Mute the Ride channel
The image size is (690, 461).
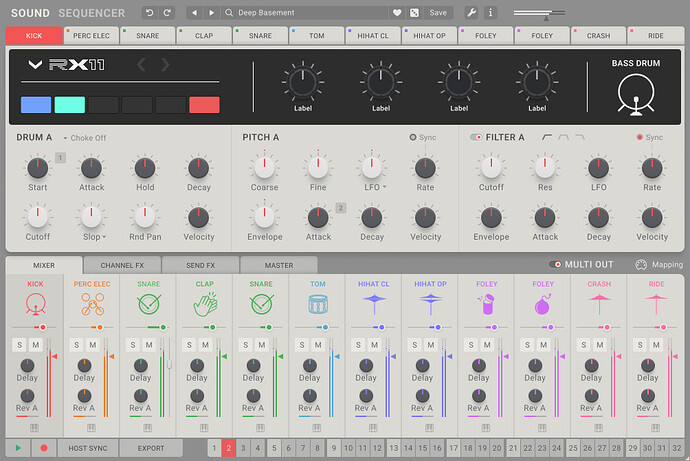656,345
